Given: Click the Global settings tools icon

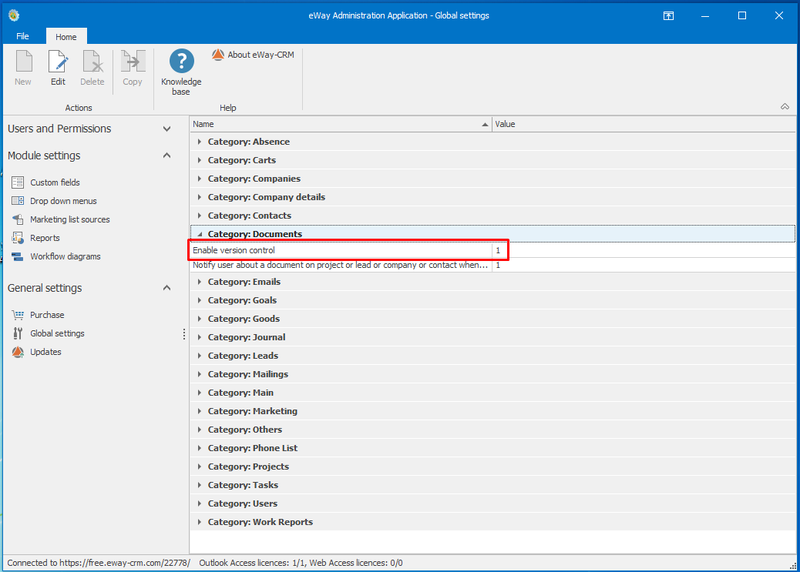Looking at the screenshot, I should tap(18, 333).
